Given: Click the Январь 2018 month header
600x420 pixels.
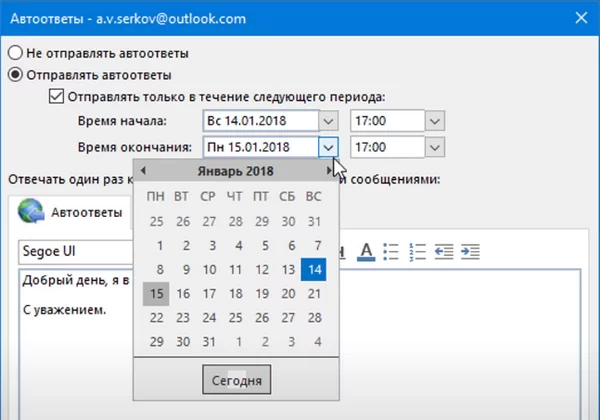Looking at the screenshot, I should coord(237,171).
